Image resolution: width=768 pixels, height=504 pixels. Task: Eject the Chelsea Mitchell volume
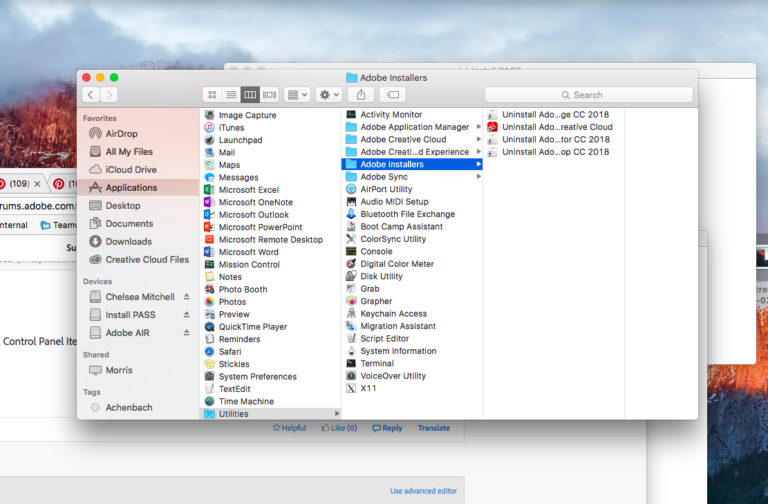(x=187, y=297)
